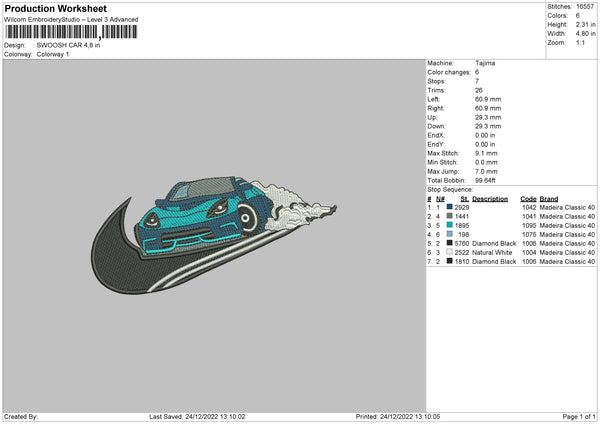This screenshot has width=600, height=424.
Task: Click 'Wilcom EmbroideryStudio – Level 3 Advanced' text
Action: pos(71,20)
